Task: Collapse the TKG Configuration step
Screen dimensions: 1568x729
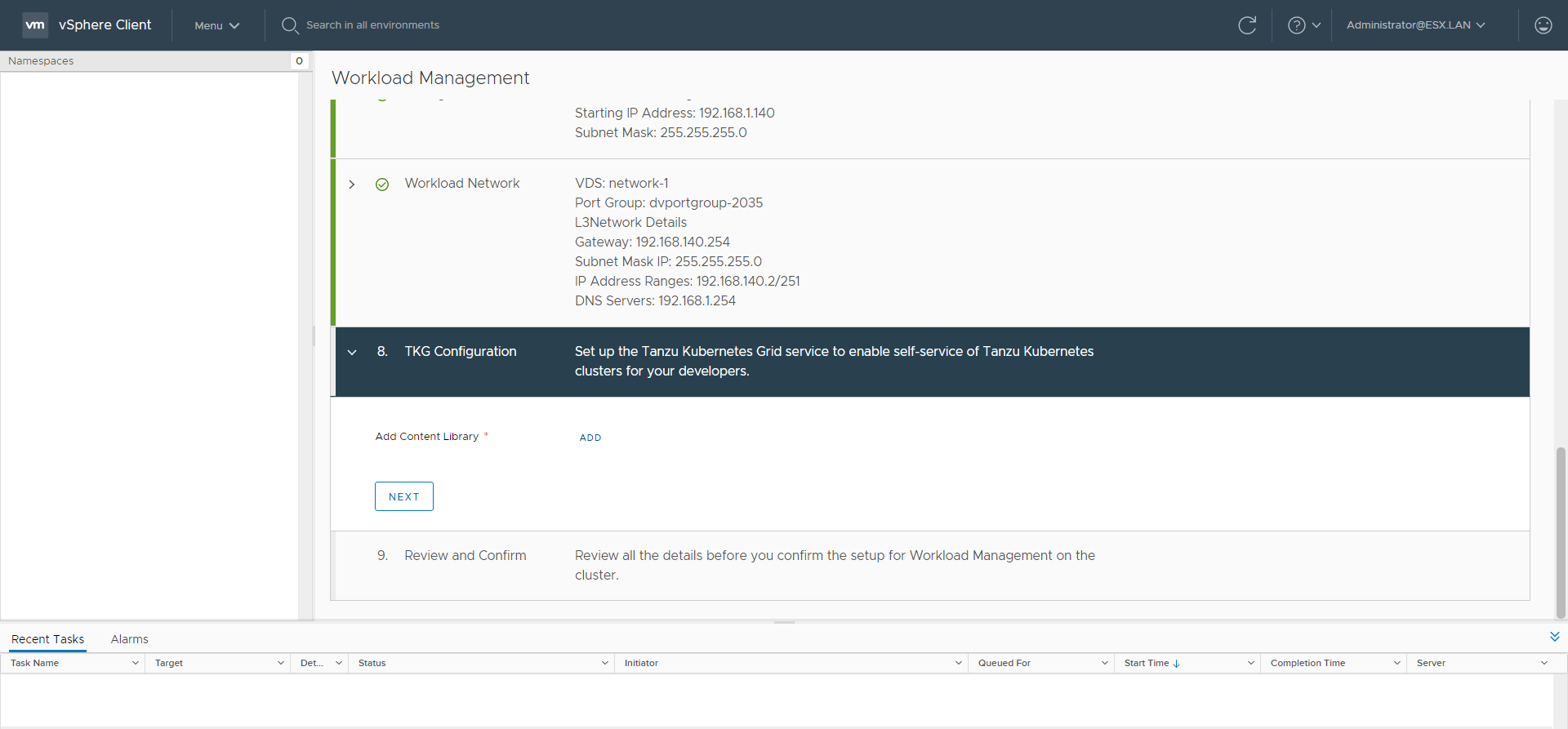Action: click(352, 353)
